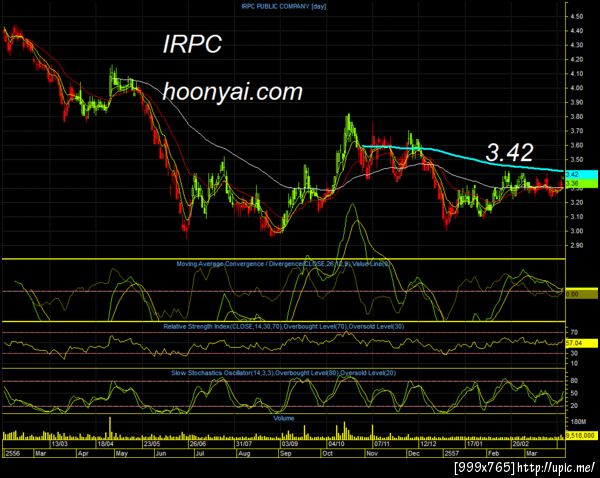Screen dimensions: 600x478
Task: Select the 3.90 price axis label
Action: pyautogui.click(x=577, y=103)
